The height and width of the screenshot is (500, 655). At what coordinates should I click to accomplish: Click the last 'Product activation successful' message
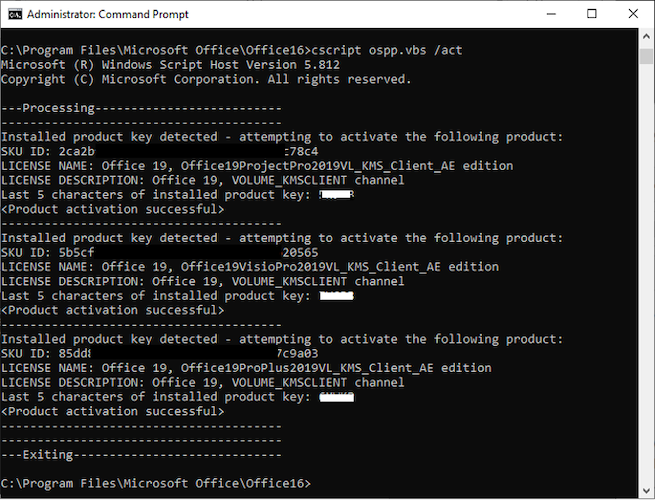[112, 411]
